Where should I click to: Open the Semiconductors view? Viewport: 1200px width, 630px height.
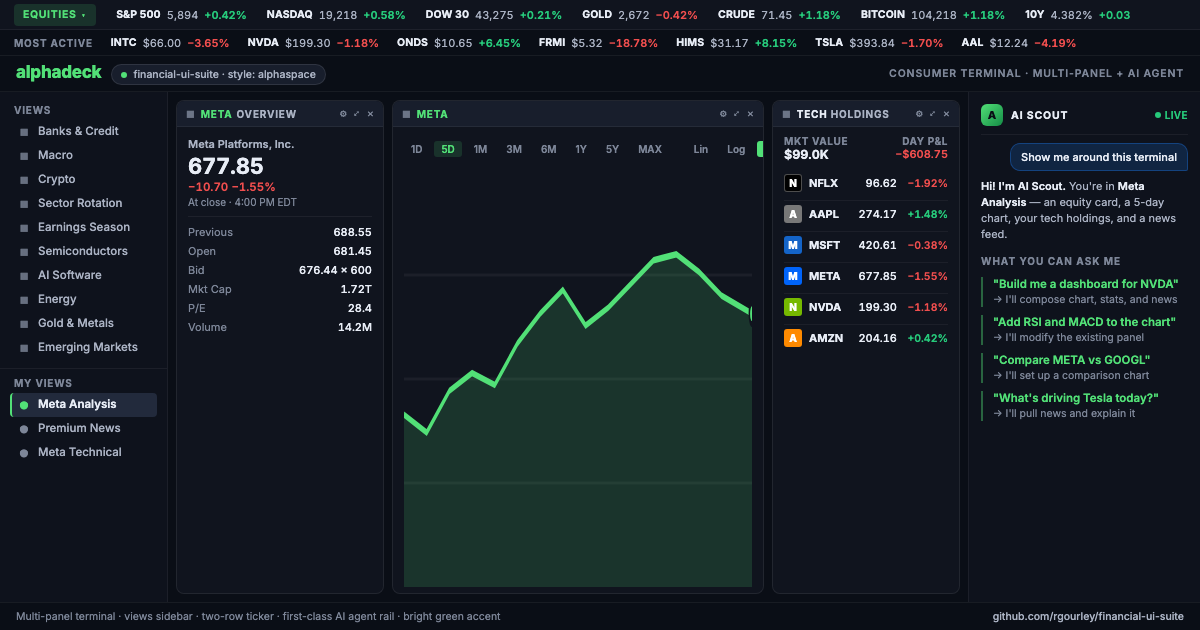pos(83,251)
